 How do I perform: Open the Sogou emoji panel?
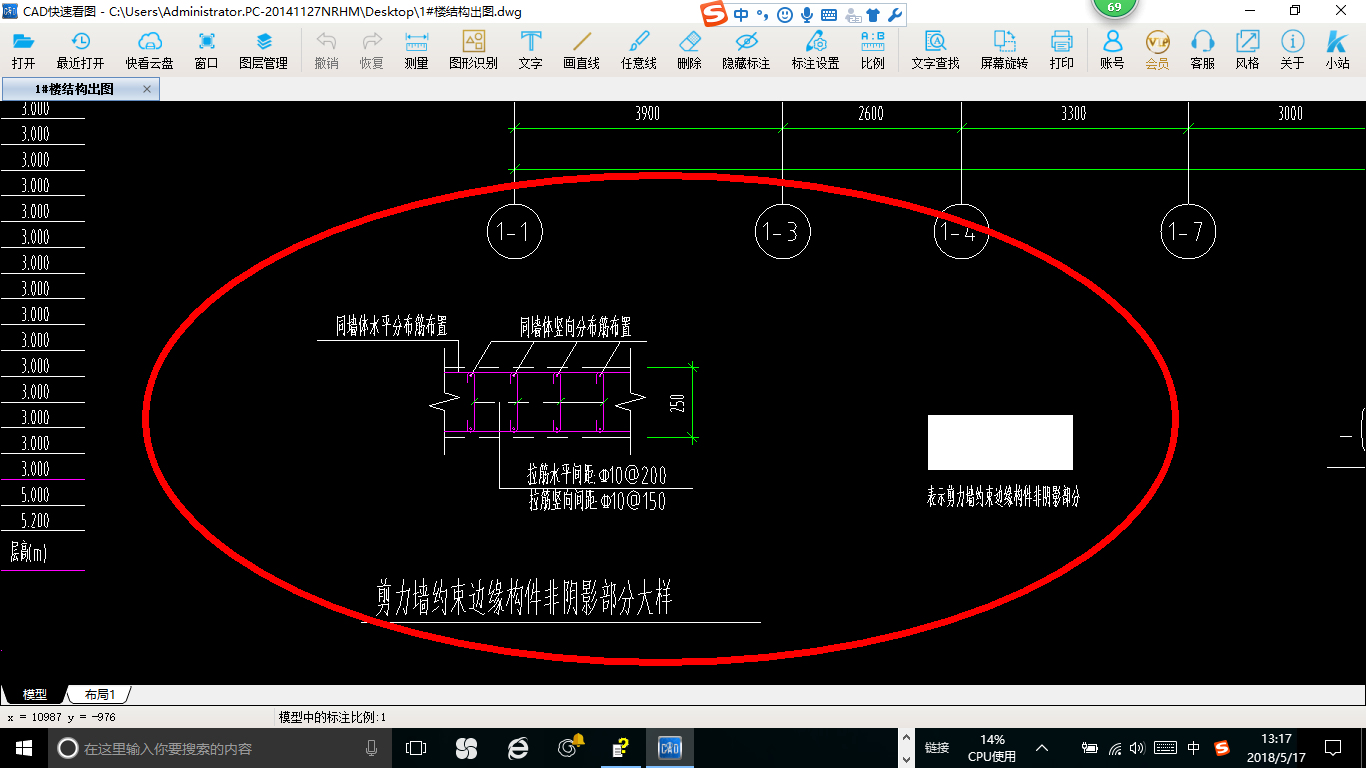[x=785, y=14]
